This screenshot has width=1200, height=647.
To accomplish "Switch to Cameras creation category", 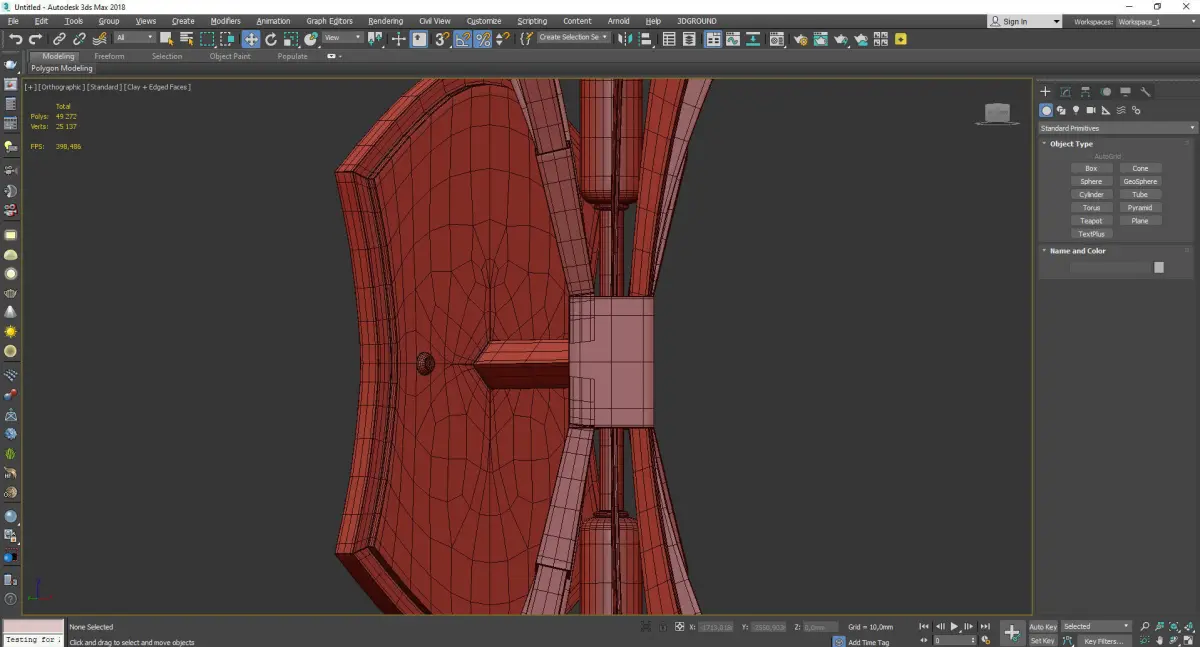I will coord(1091,110).
